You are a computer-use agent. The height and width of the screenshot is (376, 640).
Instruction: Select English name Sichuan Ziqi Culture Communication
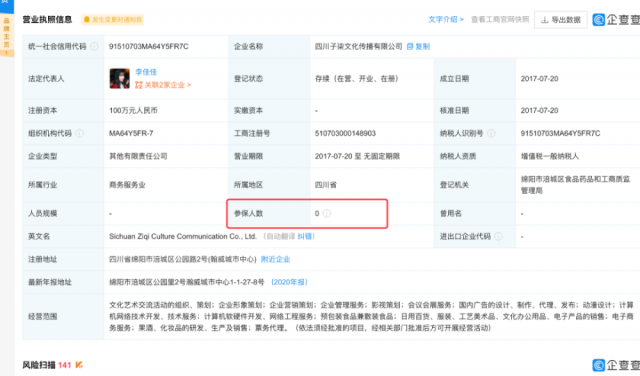point(183,236)
